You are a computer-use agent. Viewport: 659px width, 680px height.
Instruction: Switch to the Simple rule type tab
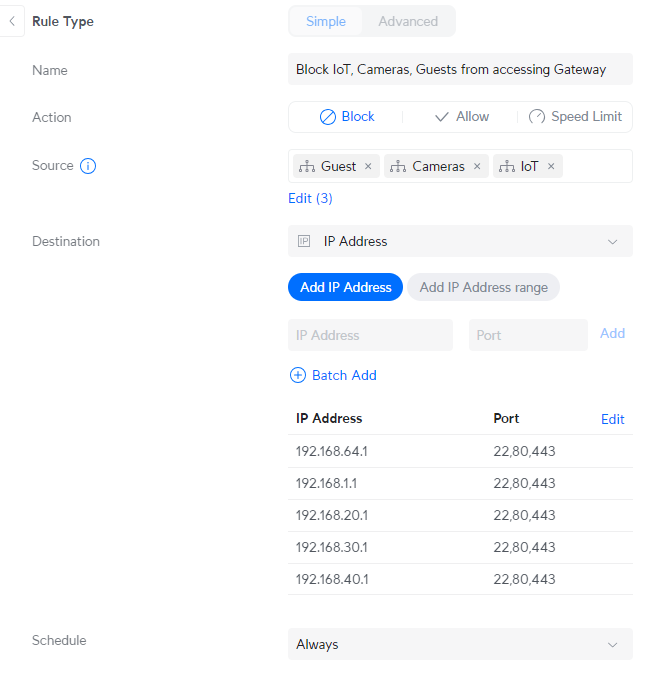click(x=326, y=21)
